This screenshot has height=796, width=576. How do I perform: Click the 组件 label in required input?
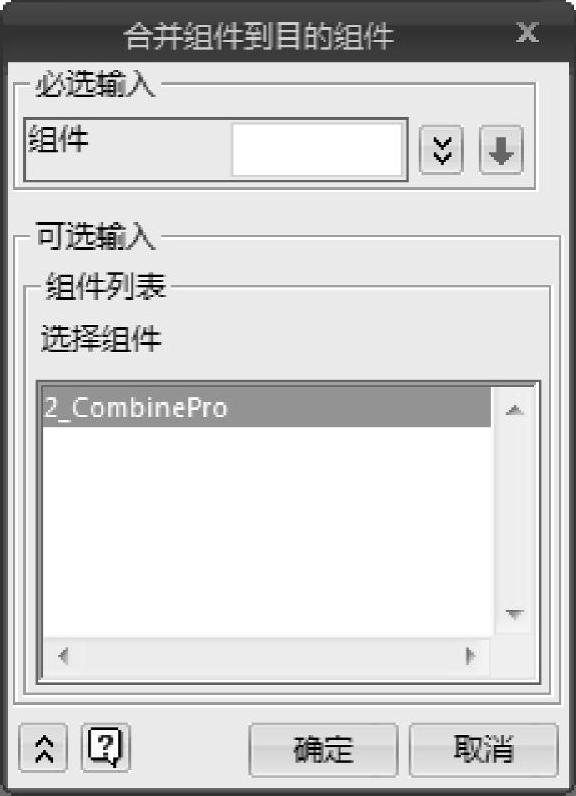[58, 139]
